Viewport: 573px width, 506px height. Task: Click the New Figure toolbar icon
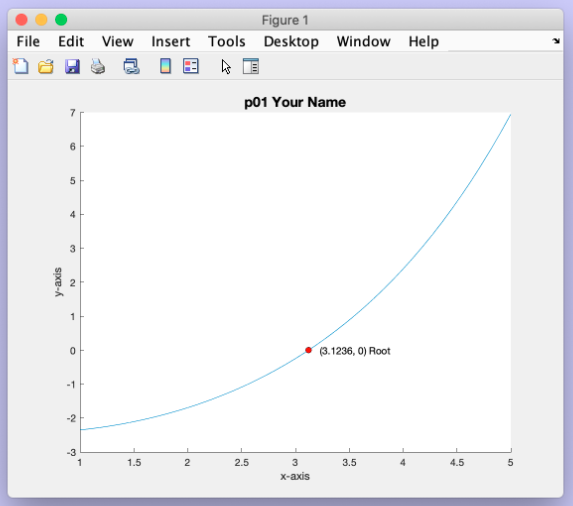pyautogui.click(x=20, y=66)
